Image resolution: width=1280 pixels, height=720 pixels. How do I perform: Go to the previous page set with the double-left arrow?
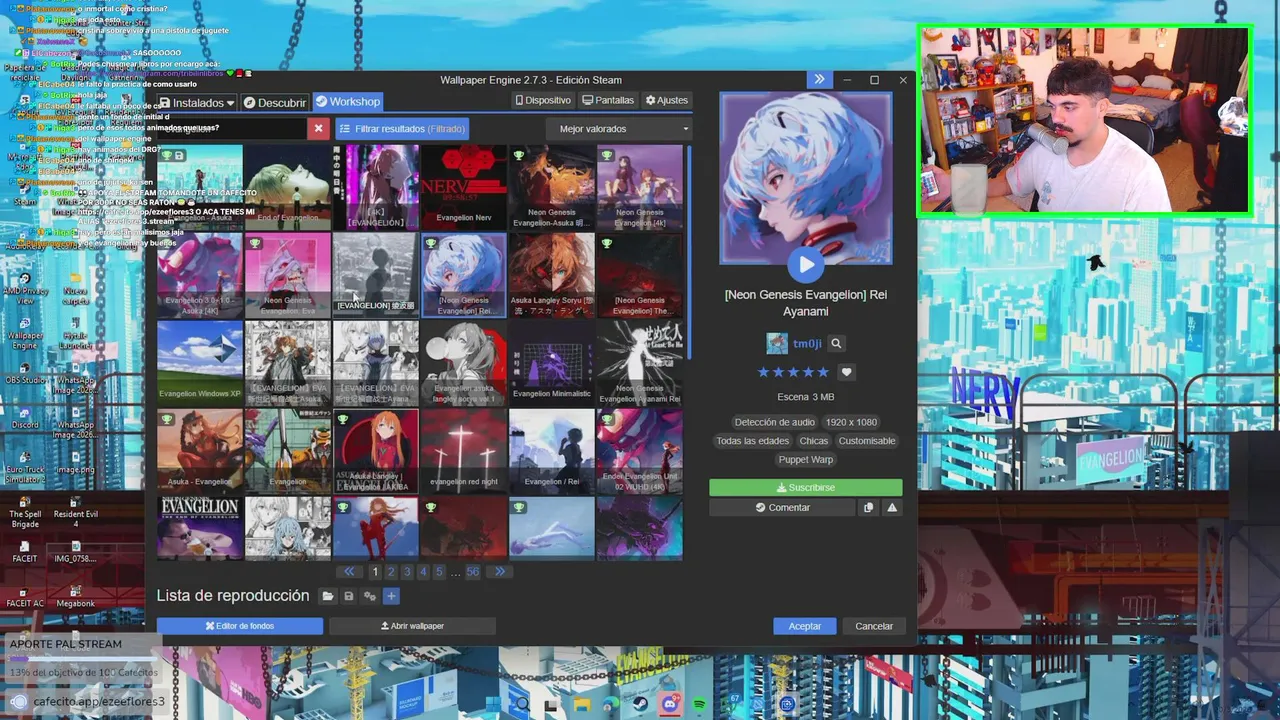[x=349, y=572]
